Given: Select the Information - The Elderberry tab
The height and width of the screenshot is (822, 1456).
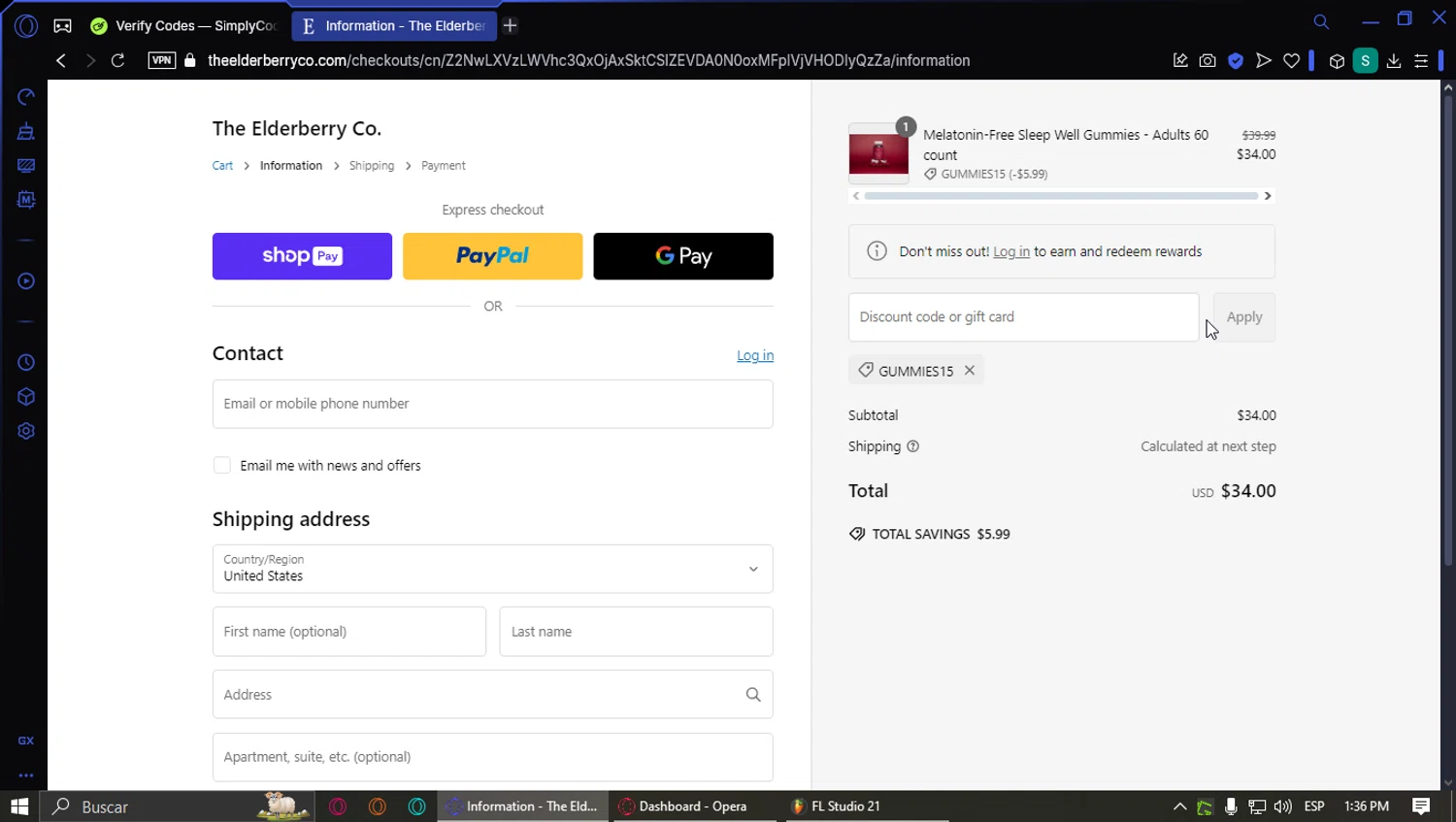Looking at the screenshot, I should tap(394, 26).
